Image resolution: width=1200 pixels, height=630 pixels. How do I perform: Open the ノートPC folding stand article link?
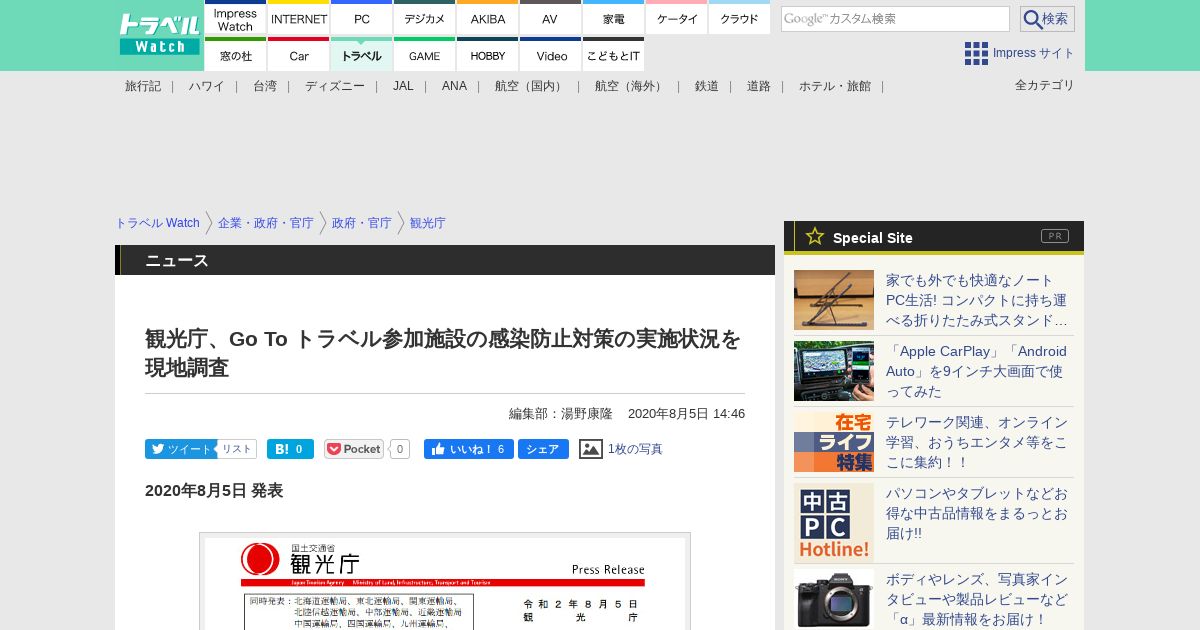tap(977, 300)
